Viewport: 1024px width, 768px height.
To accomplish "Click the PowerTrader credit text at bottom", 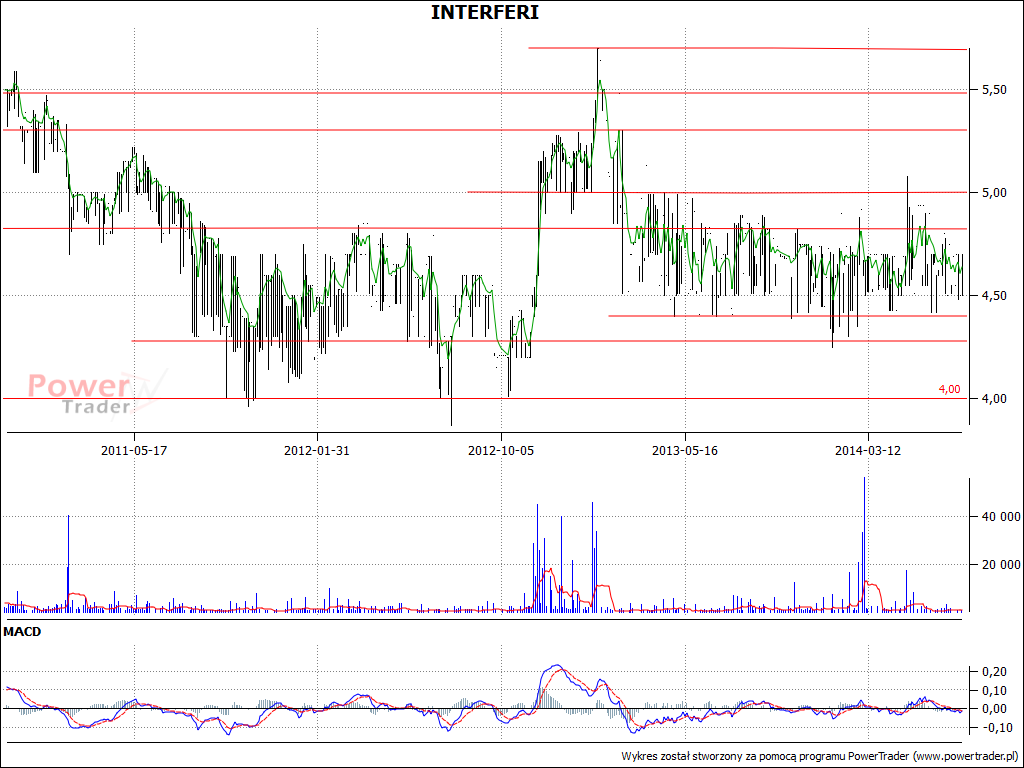I will 819,756.
